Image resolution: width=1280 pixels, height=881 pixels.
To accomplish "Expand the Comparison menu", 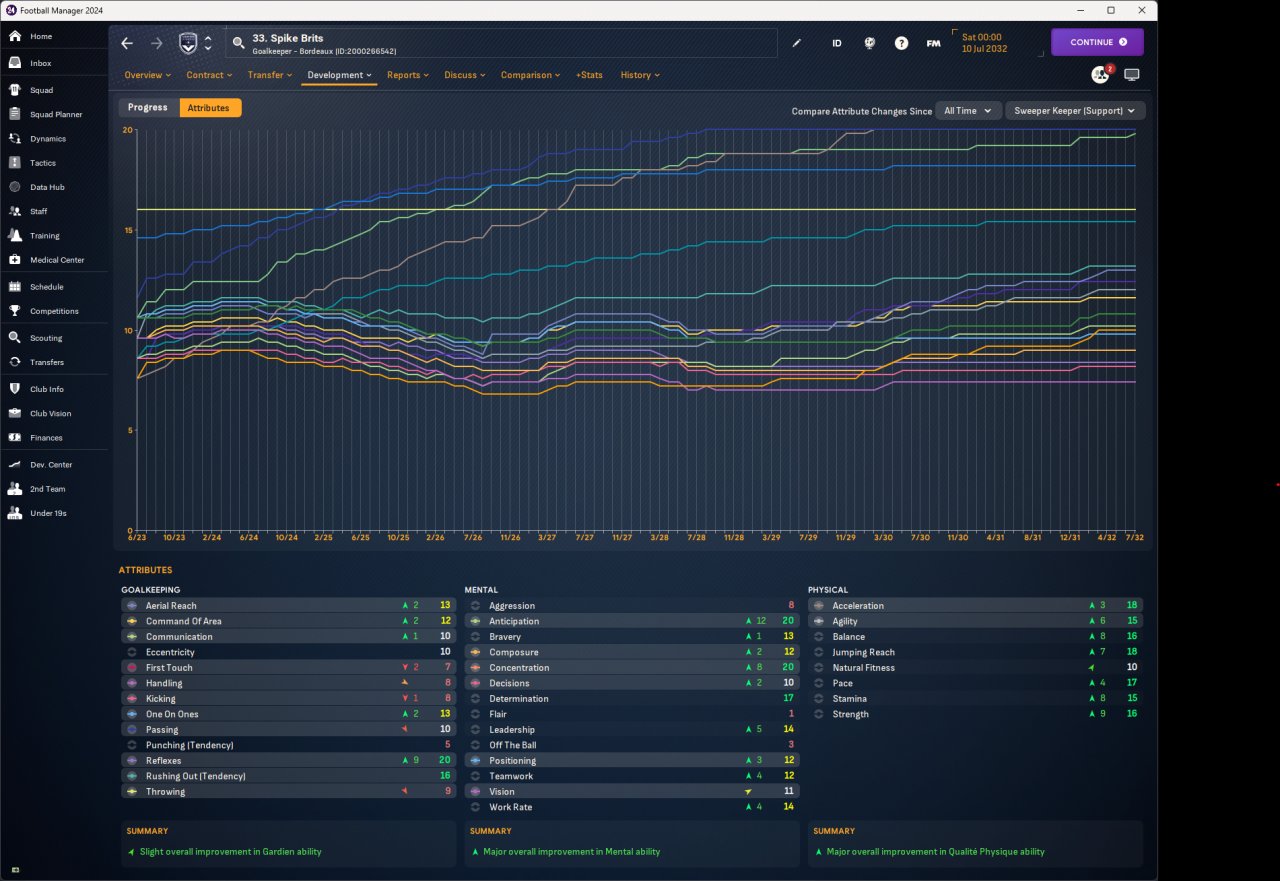I will coord(531,75).
